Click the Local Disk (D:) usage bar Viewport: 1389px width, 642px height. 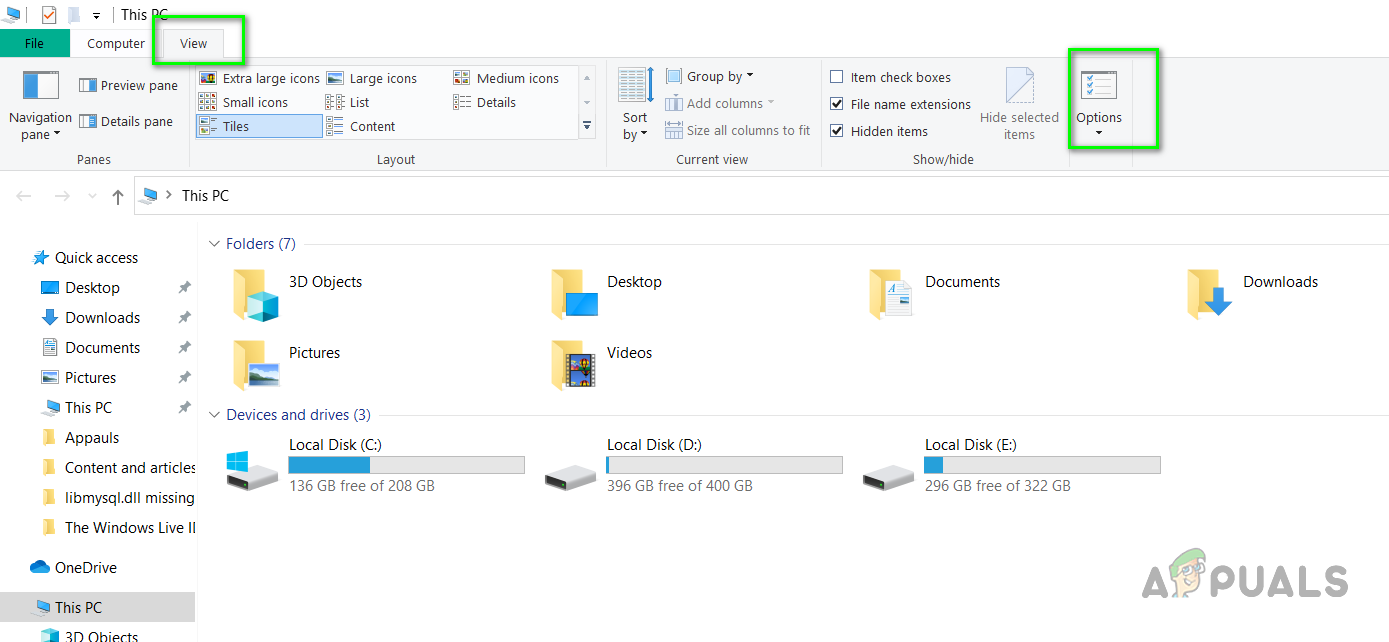click(724, 465)
